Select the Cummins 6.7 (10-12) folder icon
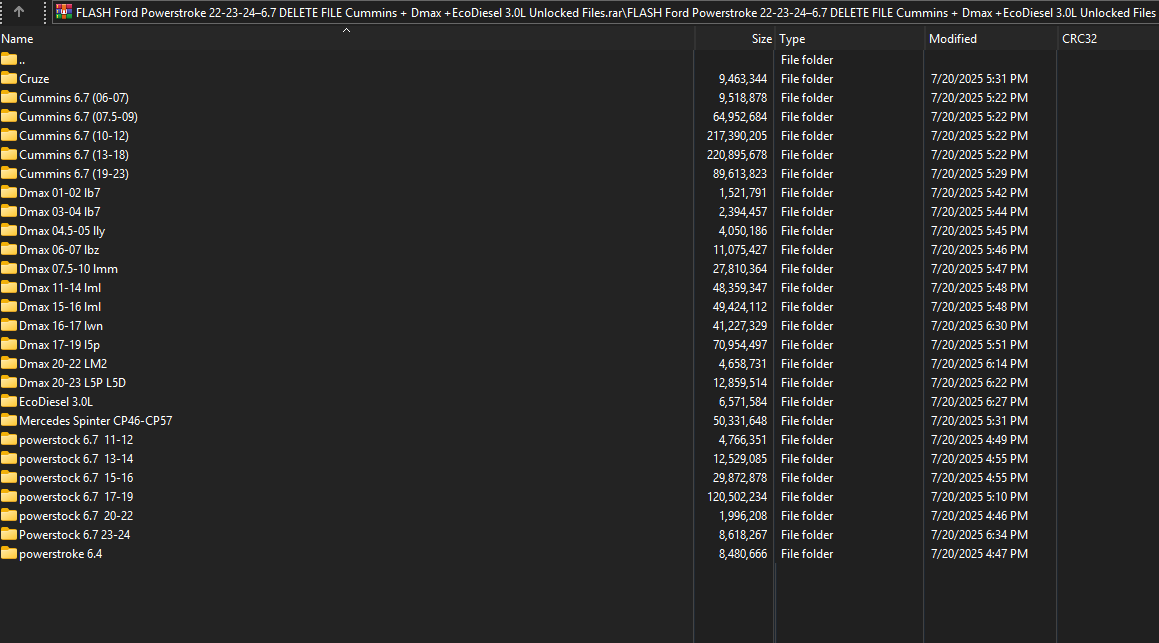Image resolution: width=1159 pixels, height=643 pixels. (x=9, y=135)
